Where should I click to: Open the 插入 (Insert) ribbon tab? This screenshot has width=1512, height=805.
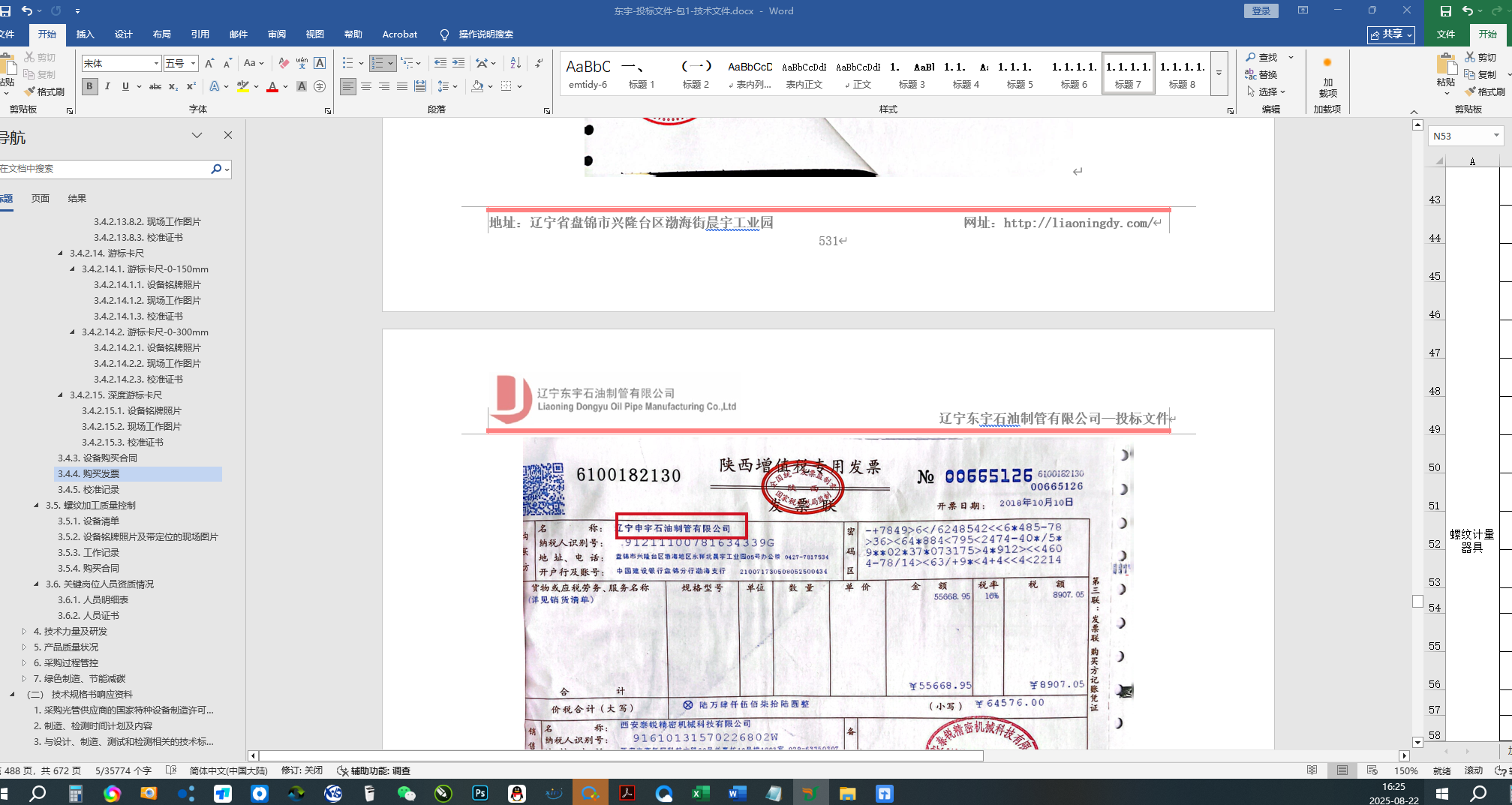86,35
